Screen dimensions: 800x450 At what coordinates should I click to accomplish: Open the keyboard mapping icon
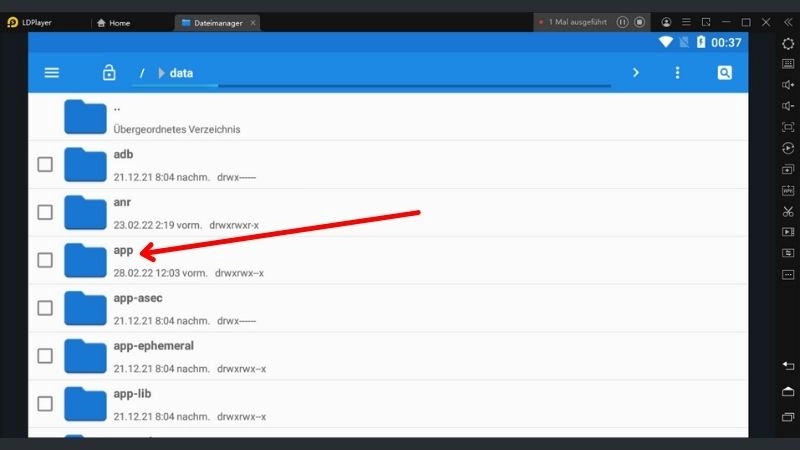pos(788,64)
